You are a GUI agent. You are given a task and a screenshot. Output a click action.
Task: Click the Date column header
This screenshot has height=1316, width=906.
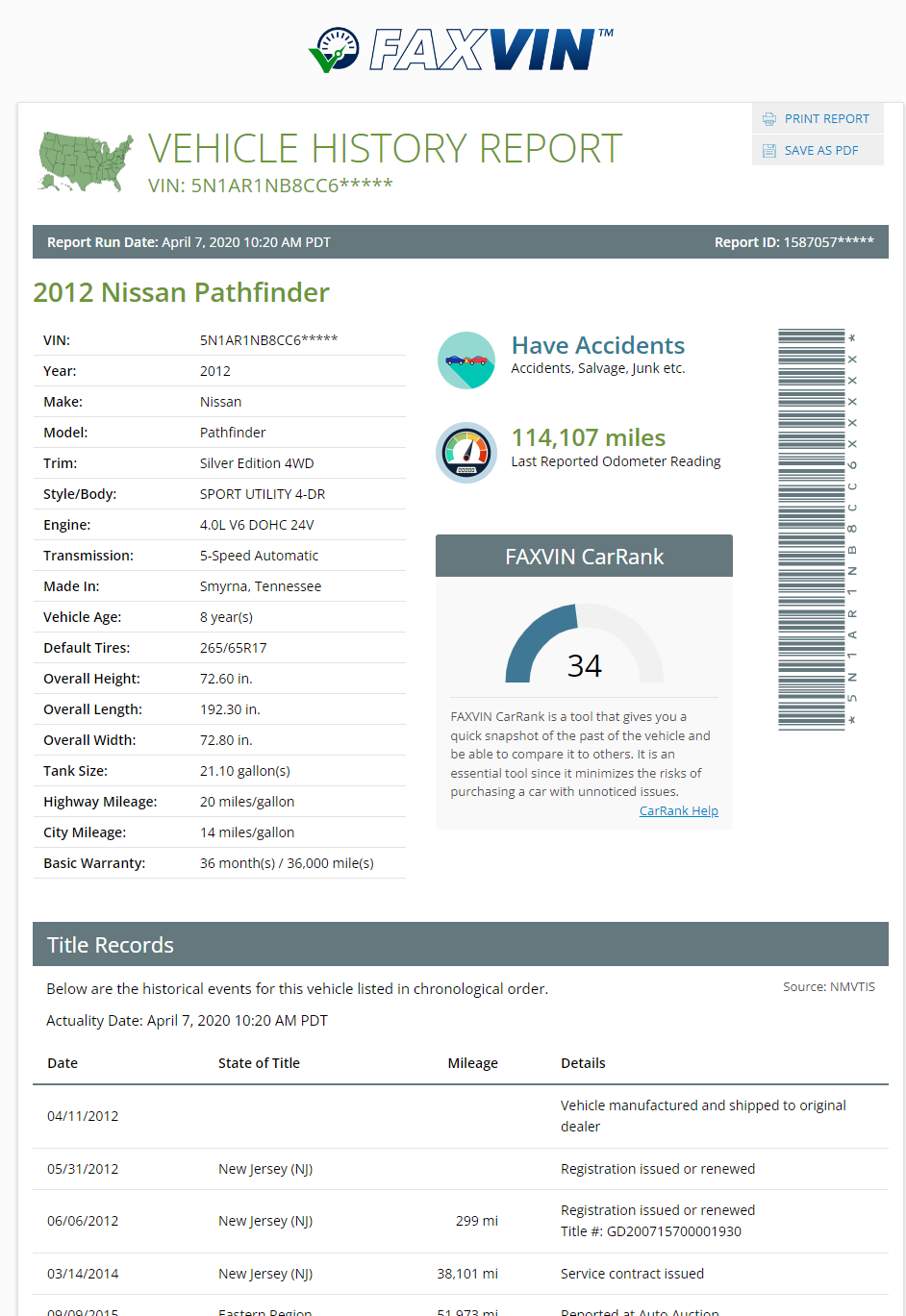(x=63, y=1063)
